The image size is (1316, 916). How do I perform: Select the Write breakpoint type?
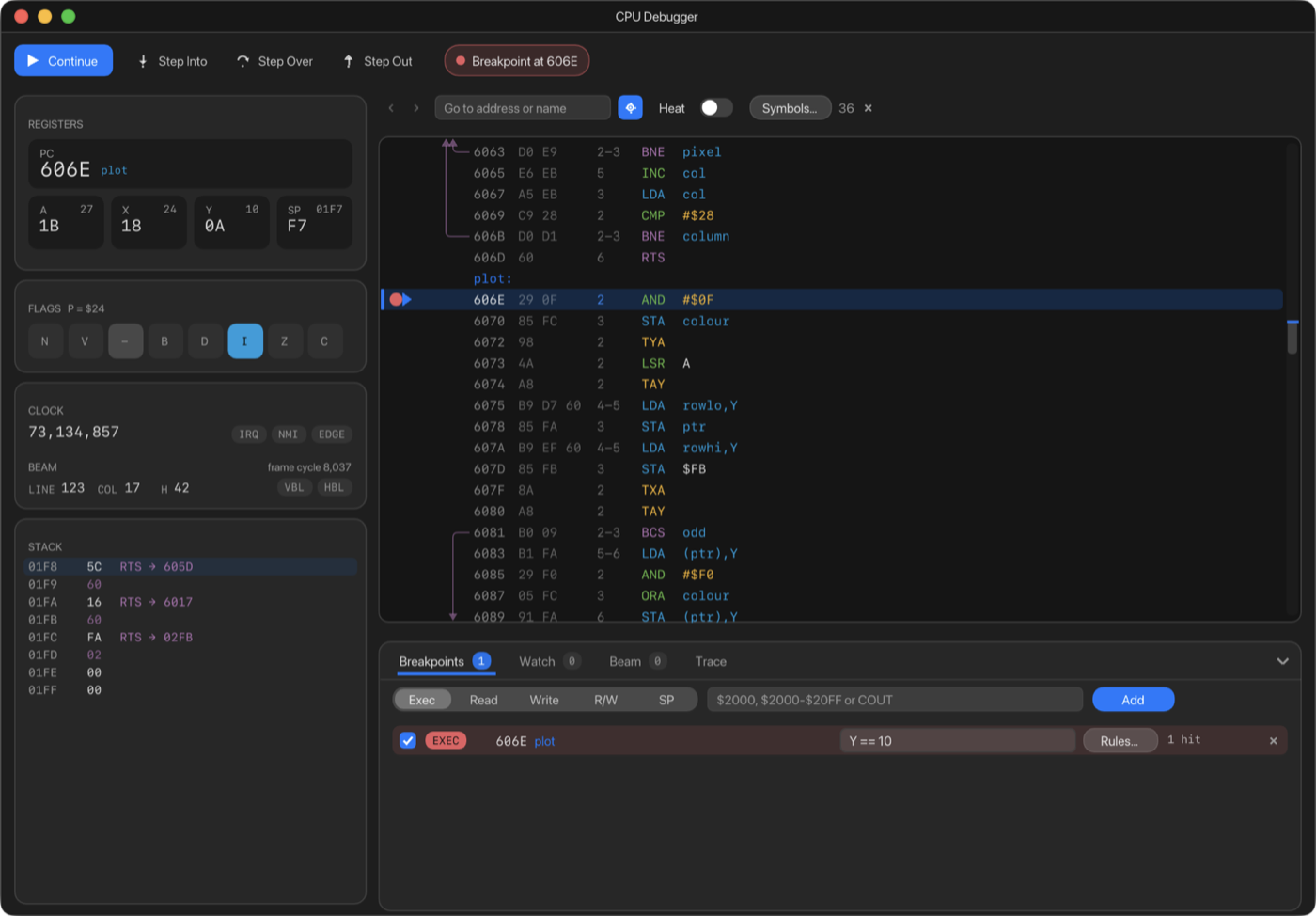tap(544, 700)
